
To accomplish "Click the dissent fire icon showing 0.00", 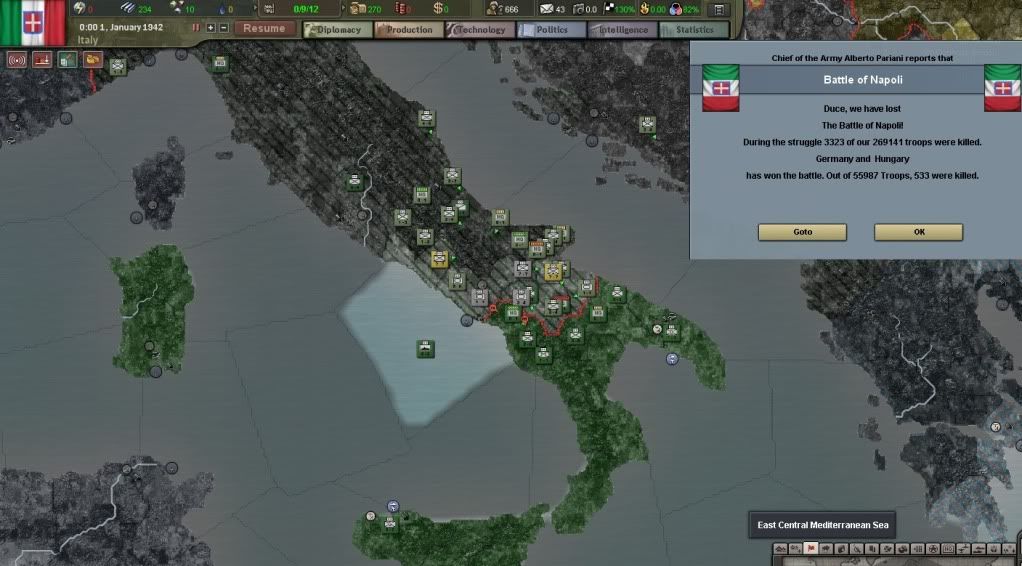I will [x=645, y=9].
